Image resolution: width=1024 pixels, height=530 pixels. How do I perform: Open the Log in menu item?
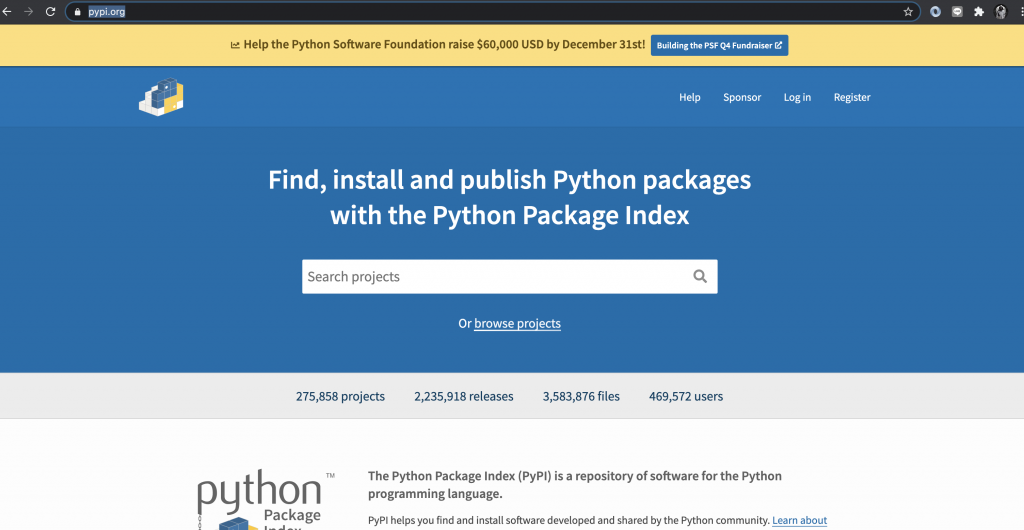(797, 97)
